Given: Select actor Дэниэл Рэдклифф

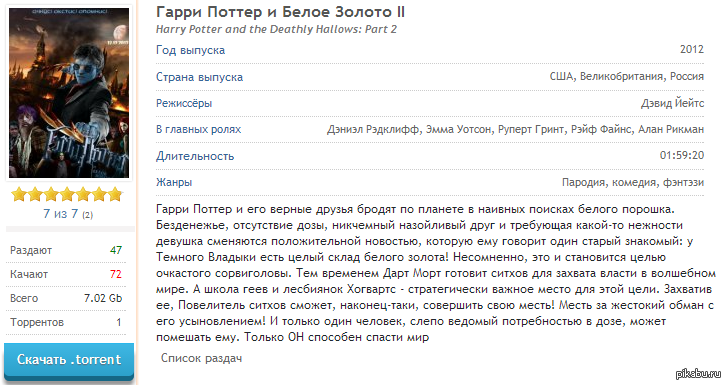Looking at the screenshot, I should [x=373, y=130].
